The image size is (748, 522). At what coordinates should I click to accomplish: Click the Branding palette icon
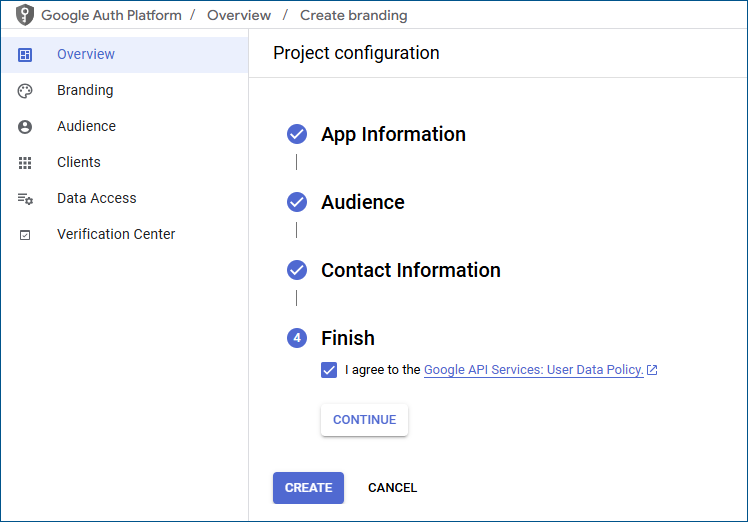click(x=25, y=91)
